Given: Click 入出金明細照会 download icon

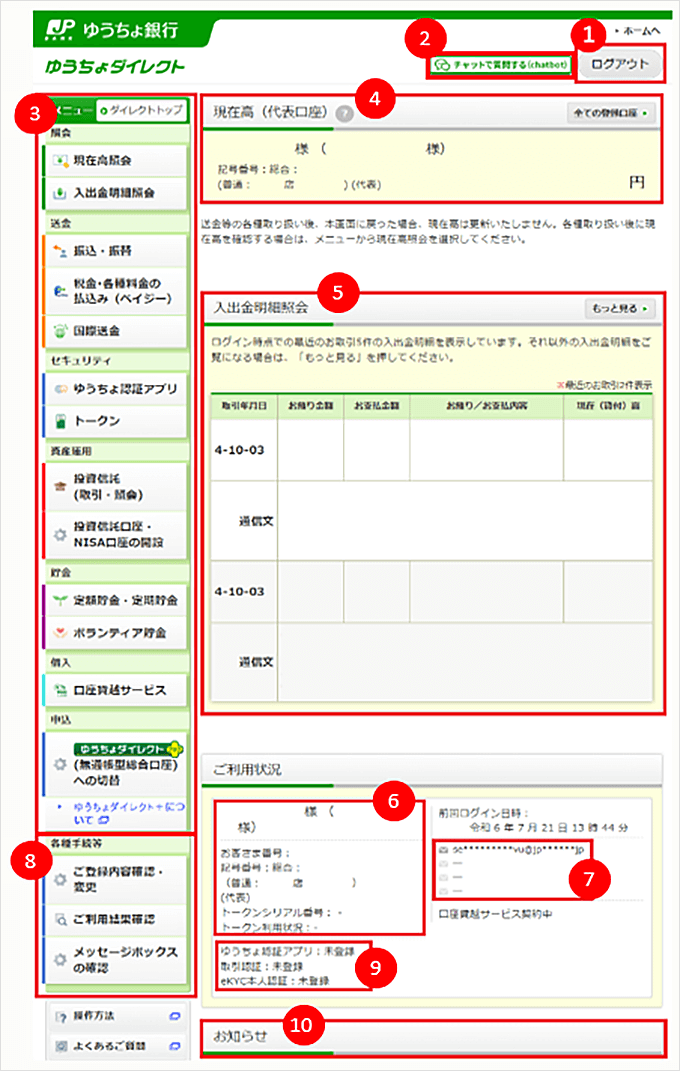Looking at the screenshot, I should pyautogui.click(x=61, y=193).
